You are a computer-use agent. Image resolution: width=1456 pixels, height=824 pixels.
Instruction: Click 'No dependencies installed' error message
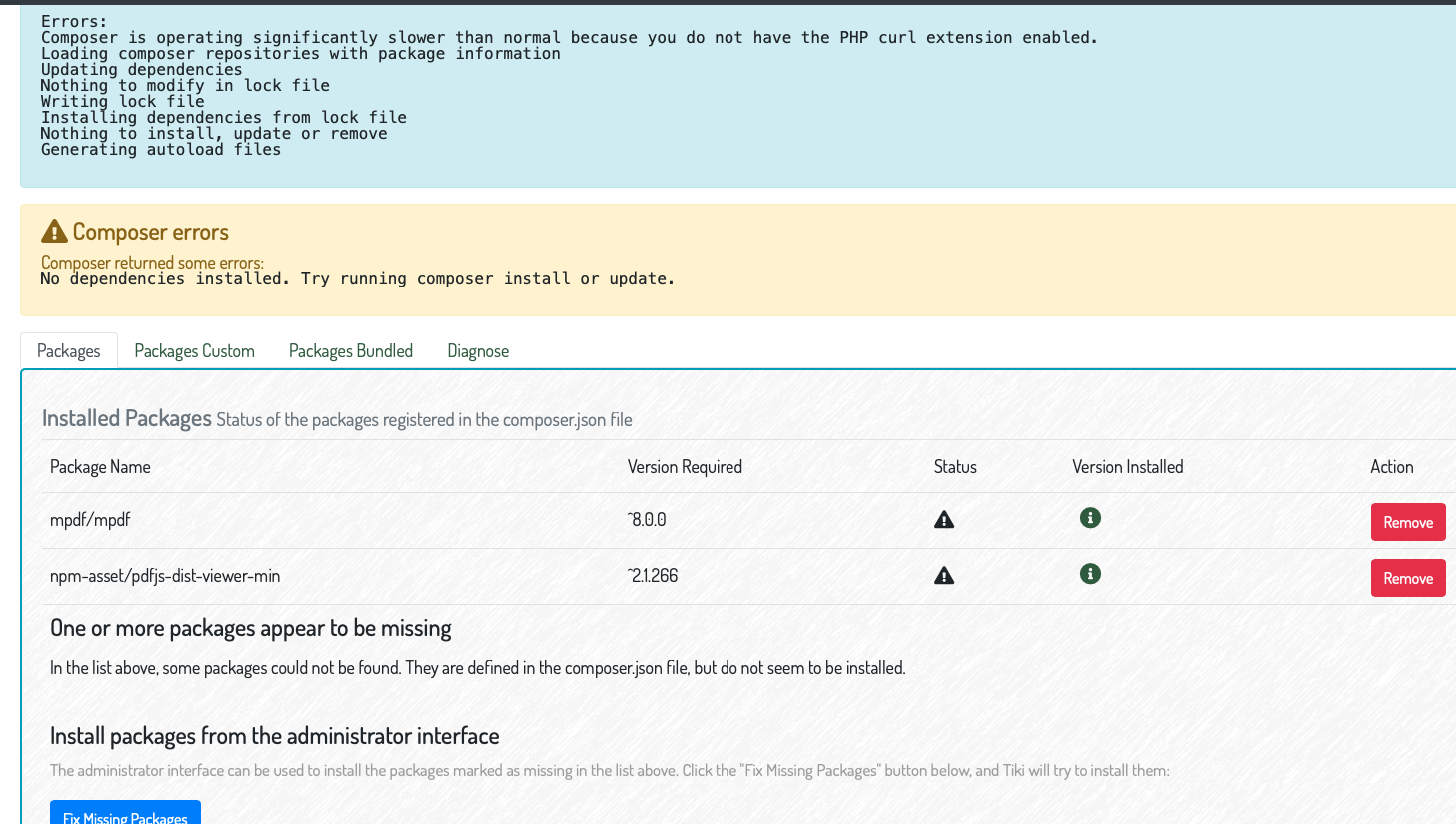[x=358, y=279]
